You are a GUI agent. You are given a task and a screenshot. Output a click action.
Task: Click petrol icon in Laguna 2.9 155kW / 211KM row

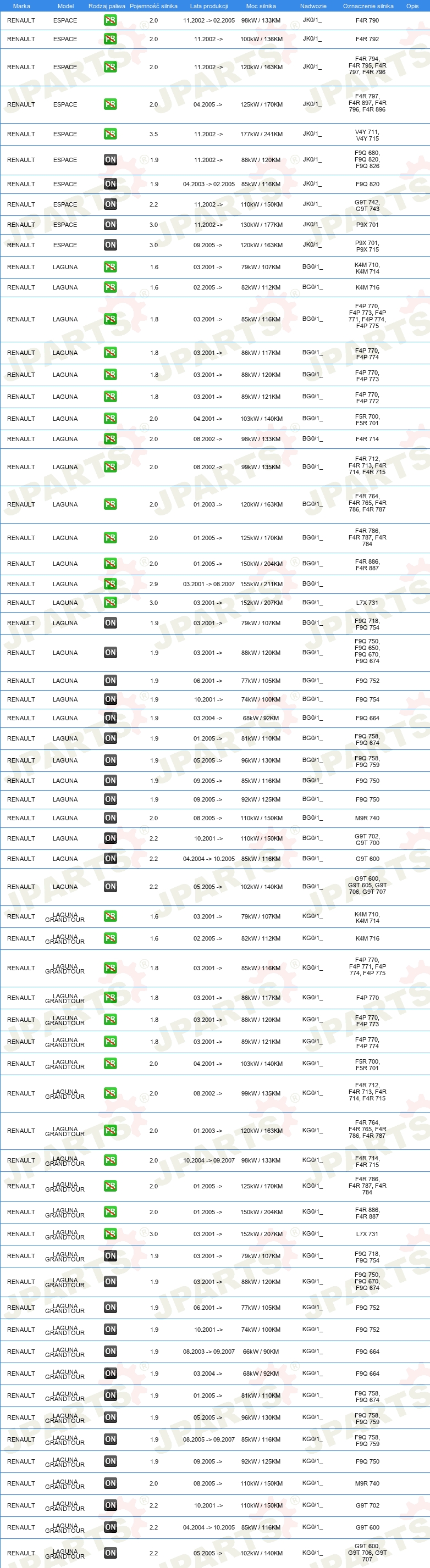110,583
